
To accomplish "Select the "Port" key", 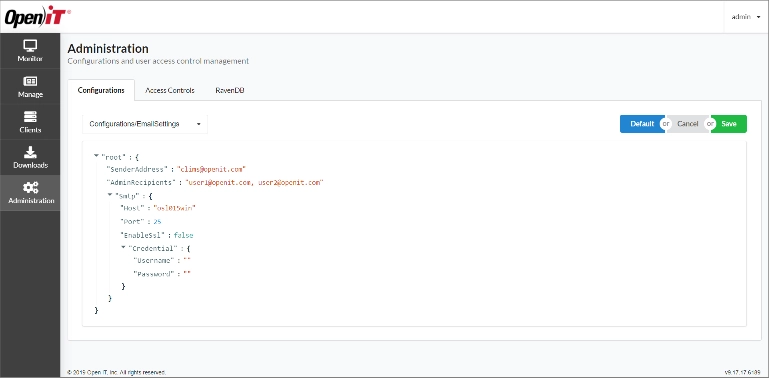I will [132, 222].
